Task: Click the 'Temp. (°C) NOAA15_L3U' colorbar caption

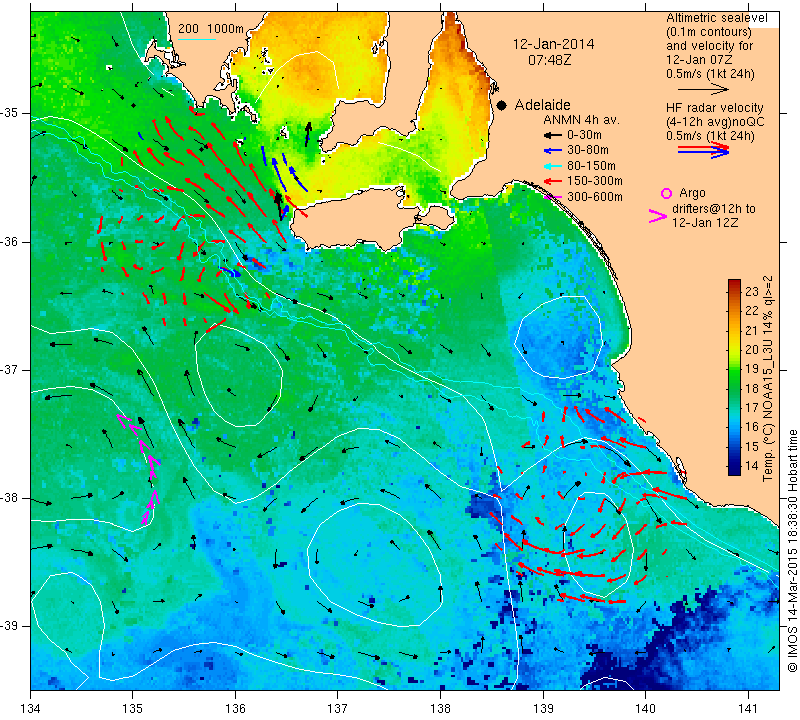Action: 767,378
